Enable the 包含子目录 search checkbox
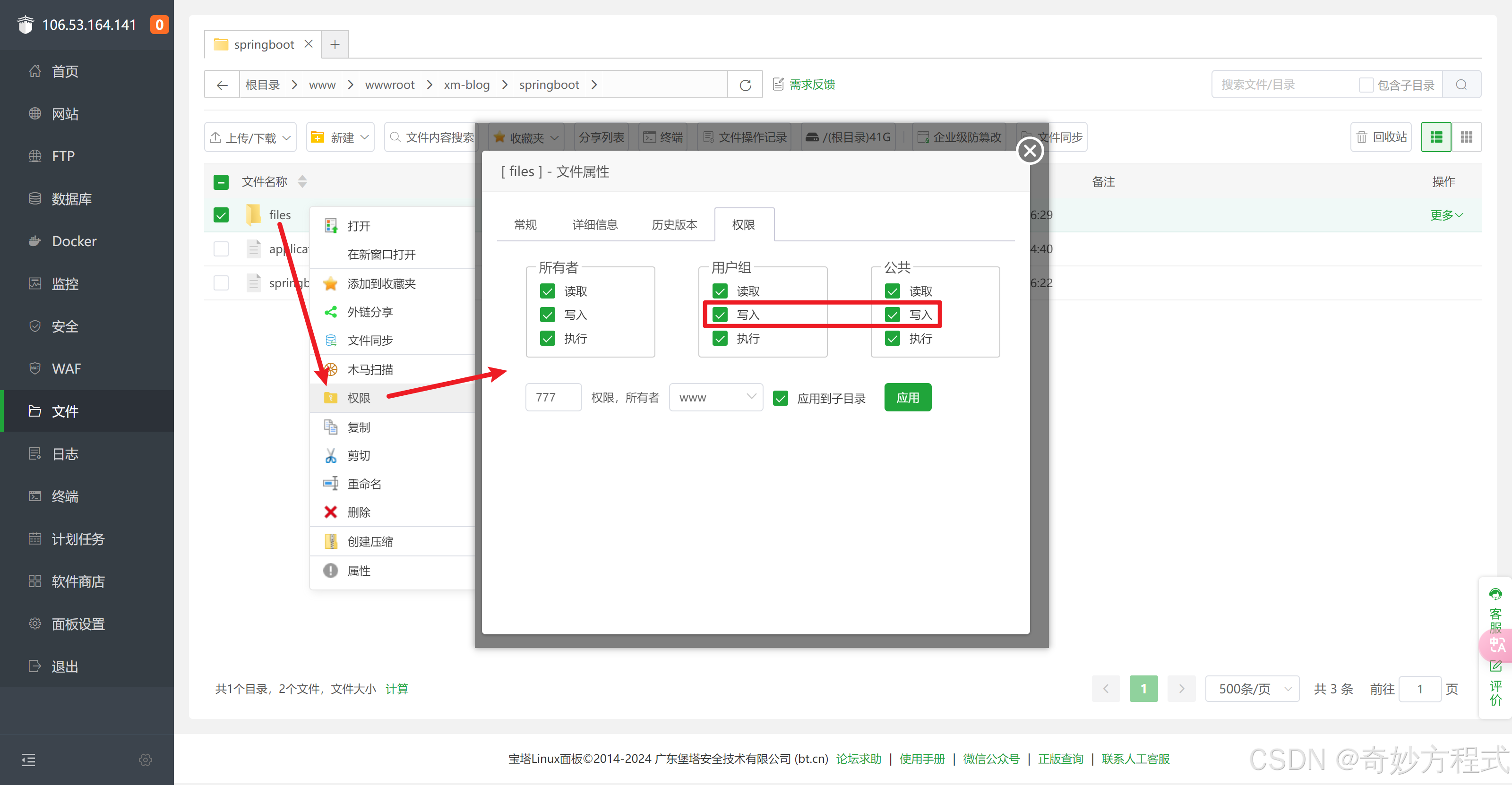Screen dimensions: 1512x785 (1366, 85)
